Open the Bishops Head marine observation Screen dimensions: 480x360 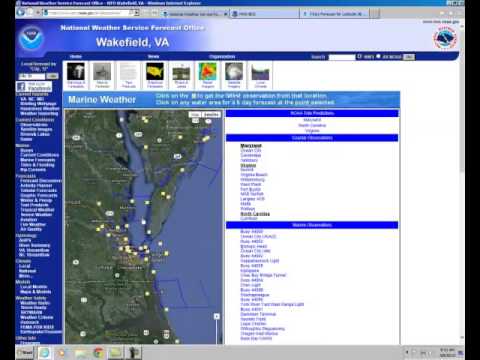(x=253, y=246)
